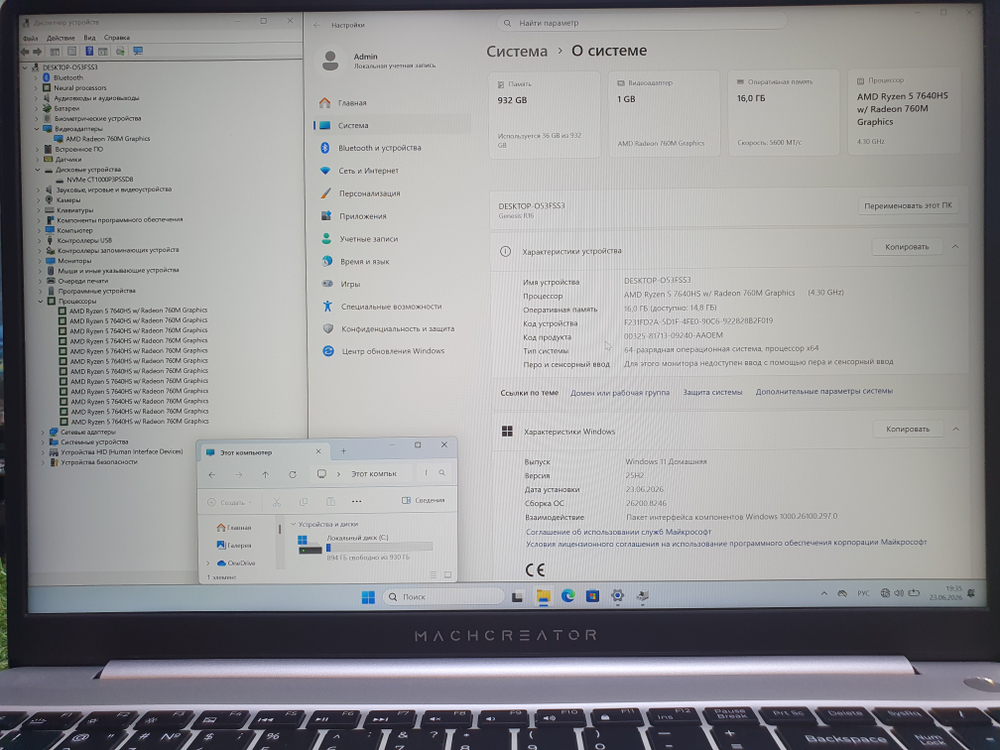Viewport: 1000px width, 750px height.
Task: Open the Действие menu in Device Manager
Action: [x=61, y=38]
